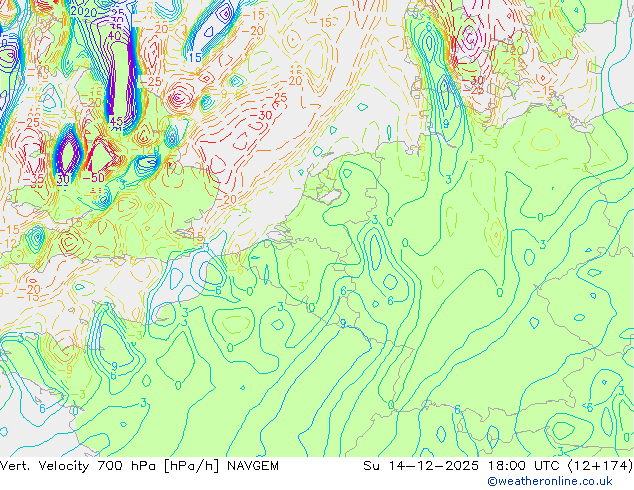Click the magenta '-50' contour label
The width and height of the screenshot is (634, 490).
coord(93,178)
